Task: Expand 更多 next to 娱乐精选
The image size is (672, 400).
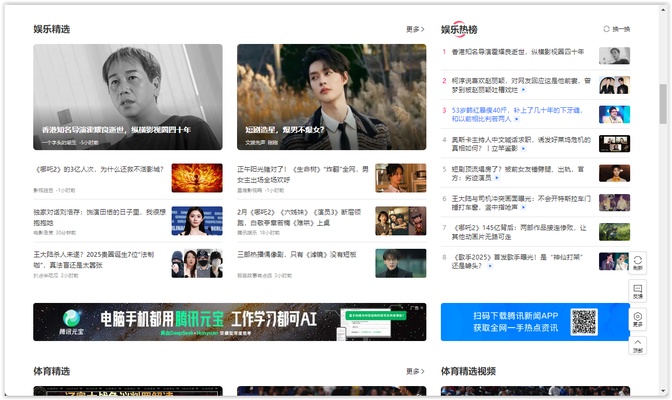Action: pos(415,29)
